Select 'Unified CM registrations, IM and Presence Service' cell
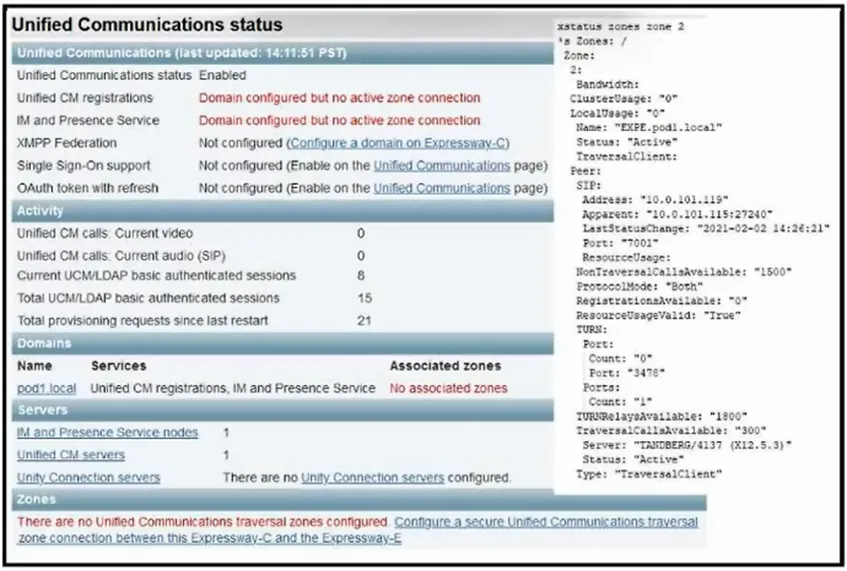Viewport: 847px width, 571px height. pyautogui.click(x=233, y=388)
